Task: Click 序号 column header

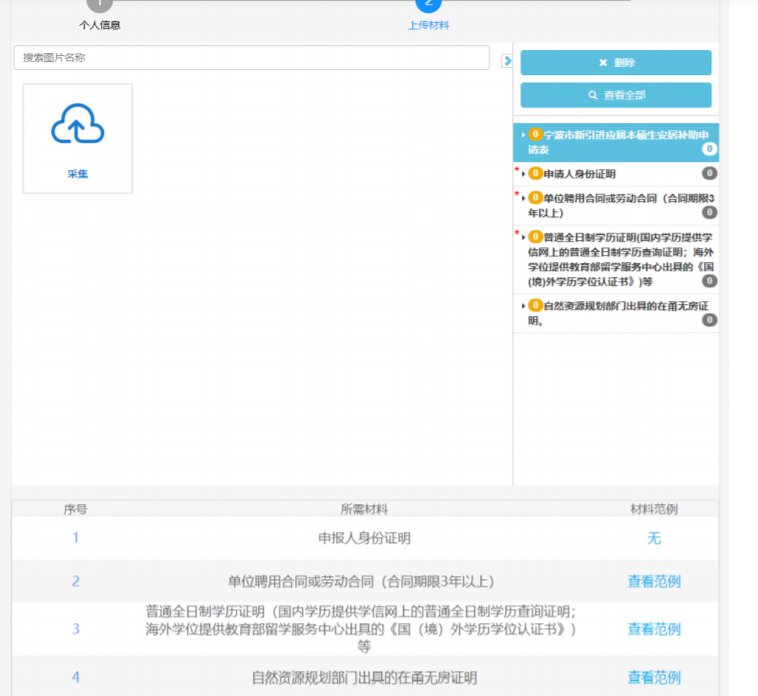Action: coord(75,509)
